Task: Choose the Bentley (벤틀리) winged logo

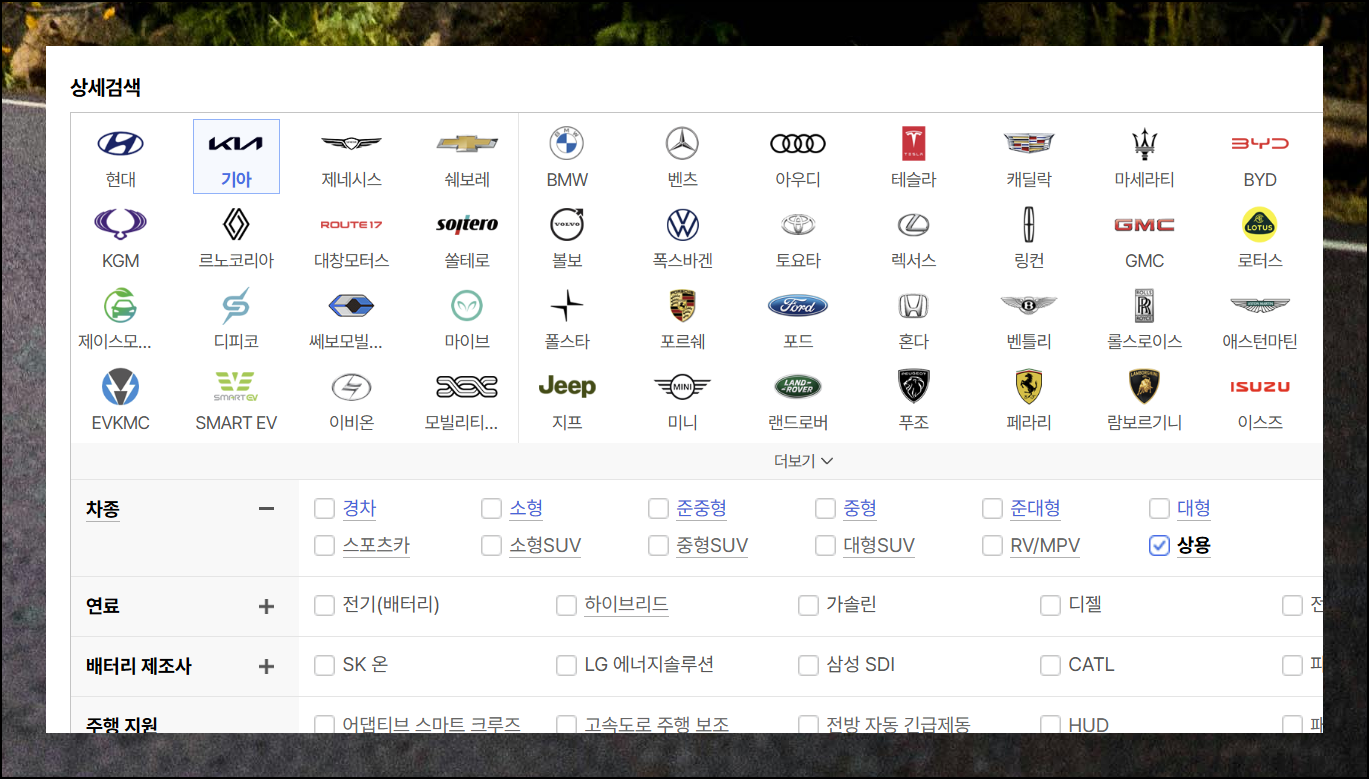Action: [x=1029, y=305]
